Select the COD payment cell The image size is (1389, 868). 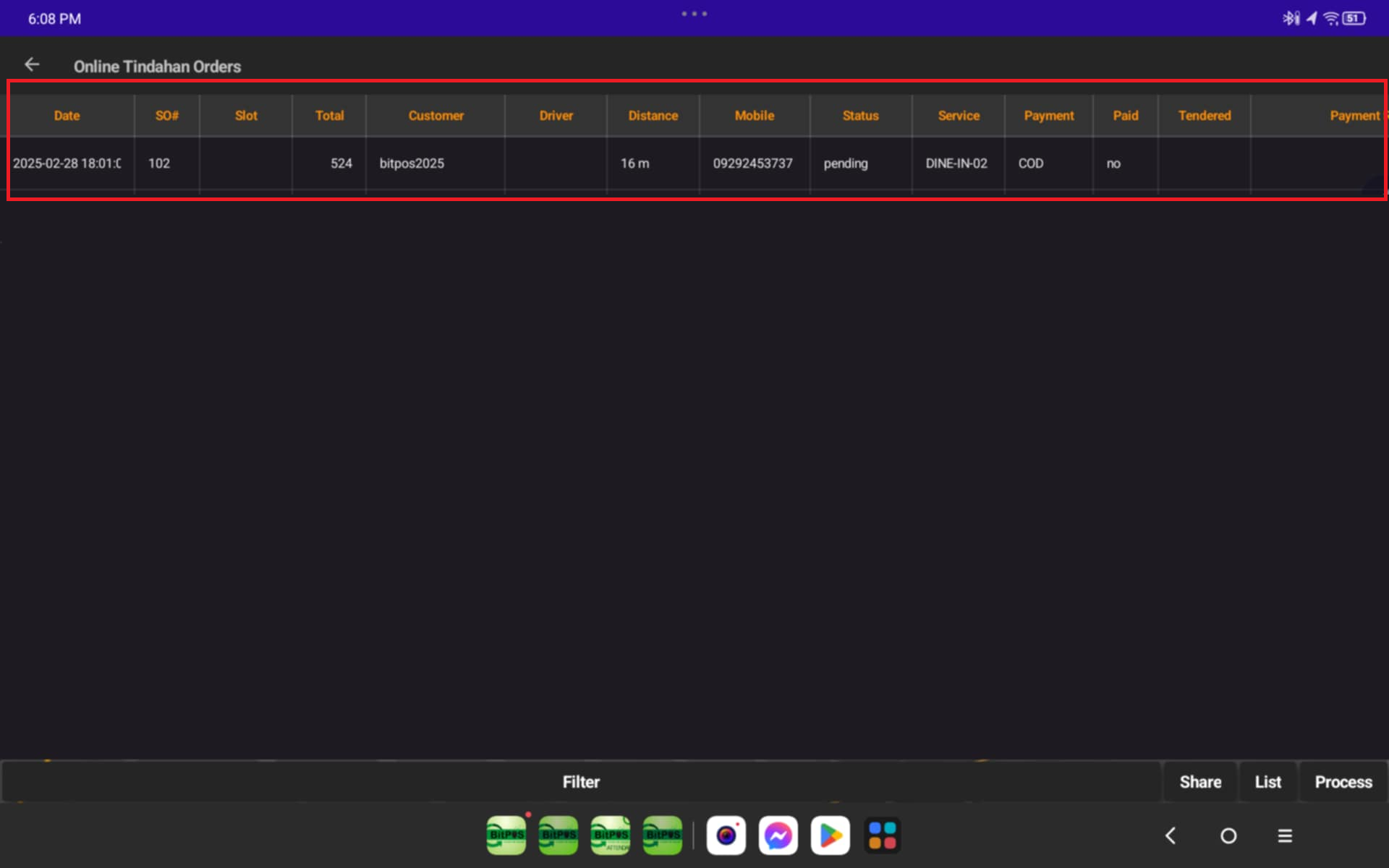[1049, 163]
